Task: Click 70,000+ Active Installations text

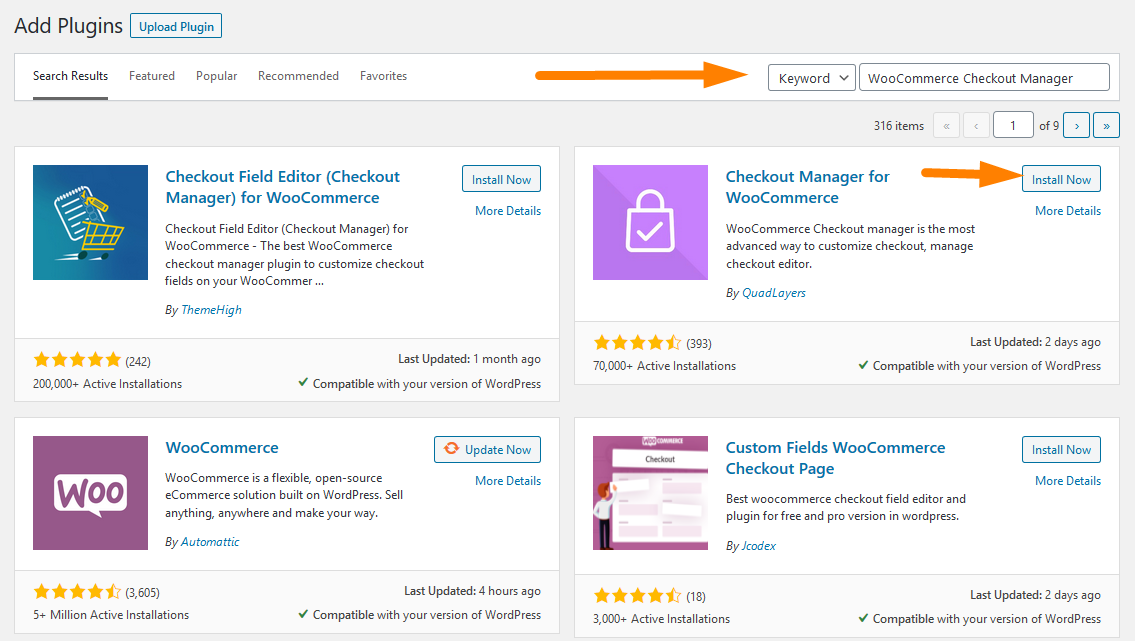Action: point(664,365)
